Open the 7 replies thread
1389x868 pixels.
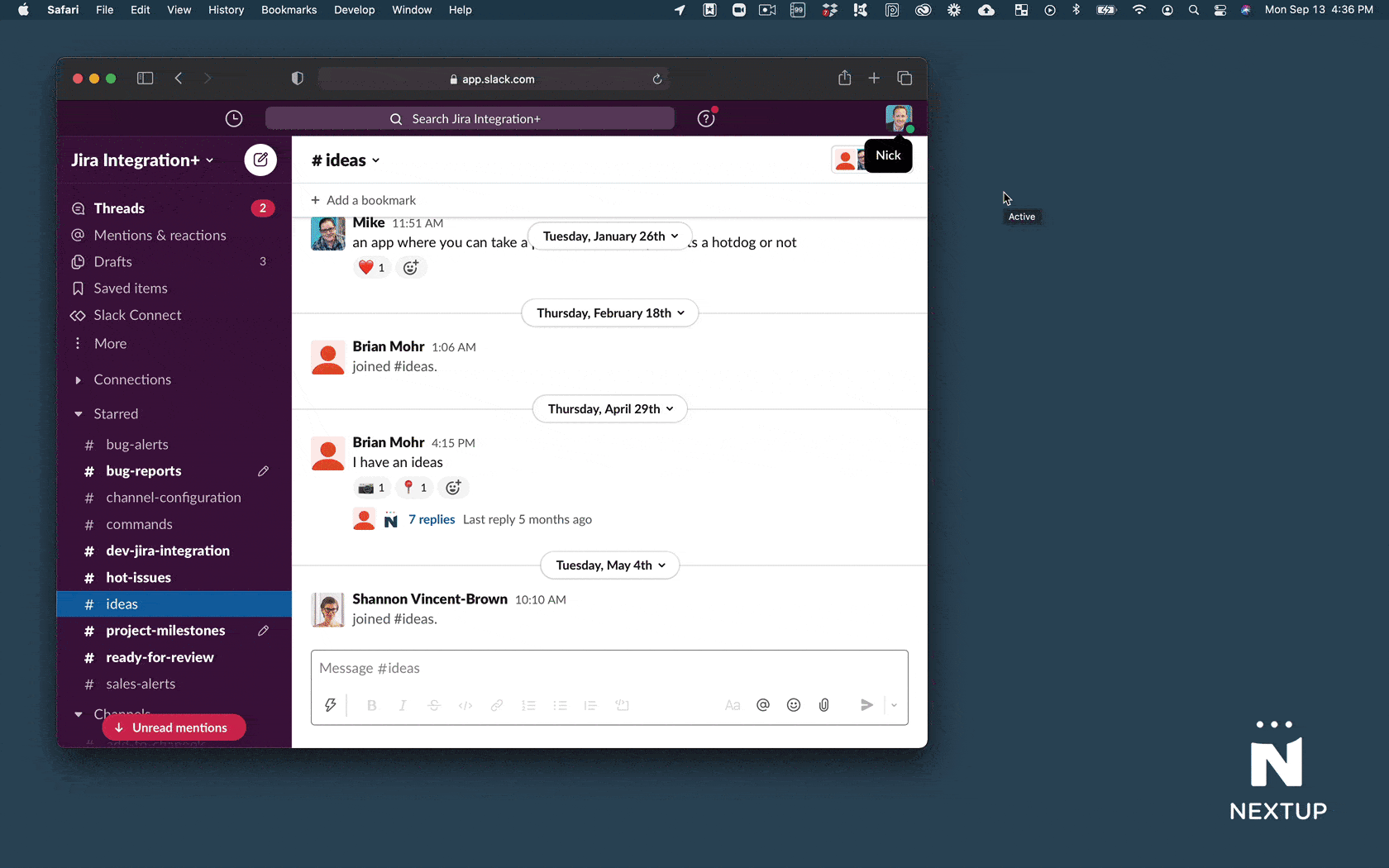[x=432, y=519]
